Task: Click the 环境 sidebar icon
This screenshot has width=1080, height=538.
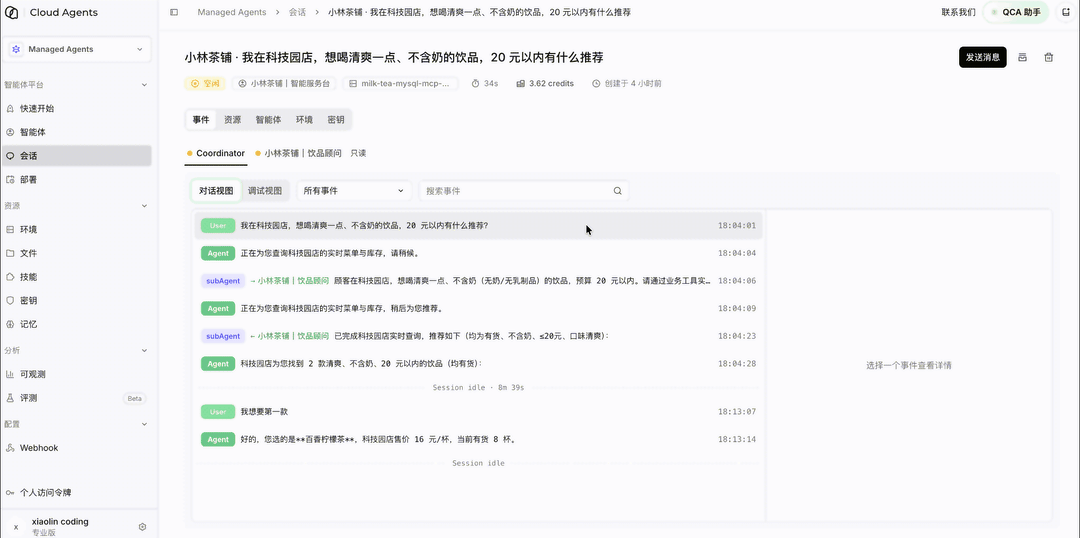Action: point(10,229)
